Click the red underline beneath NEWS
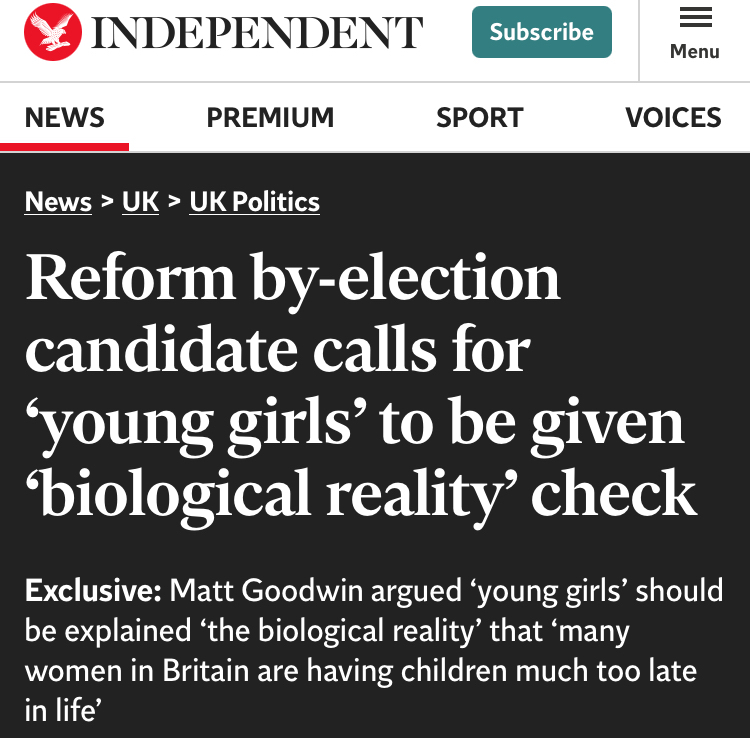The width and height of the screenshot is (750, 738). pyautogui.click(x=64, y=147)
